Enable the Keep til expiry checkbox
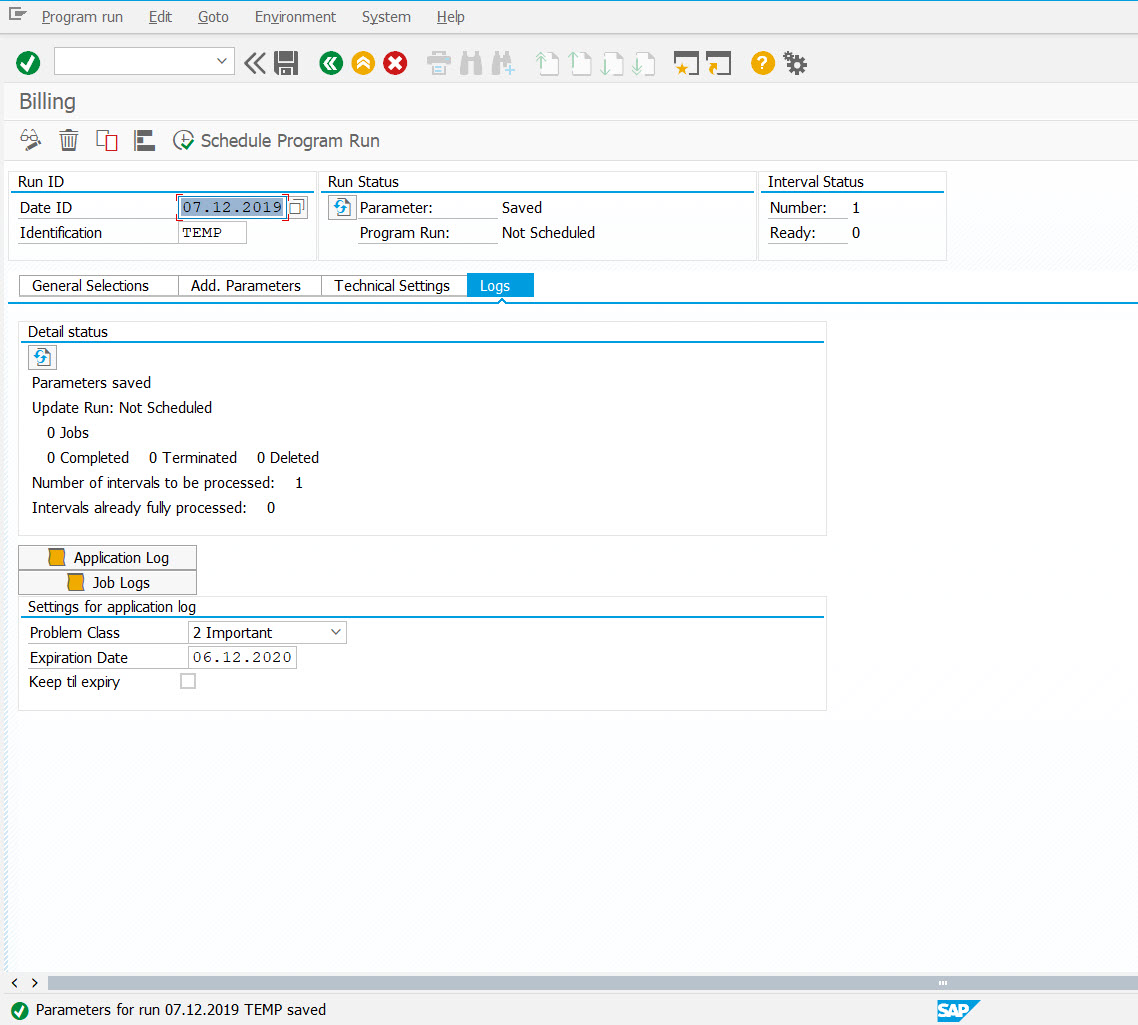The image size is (1138, 1025). 188,681
